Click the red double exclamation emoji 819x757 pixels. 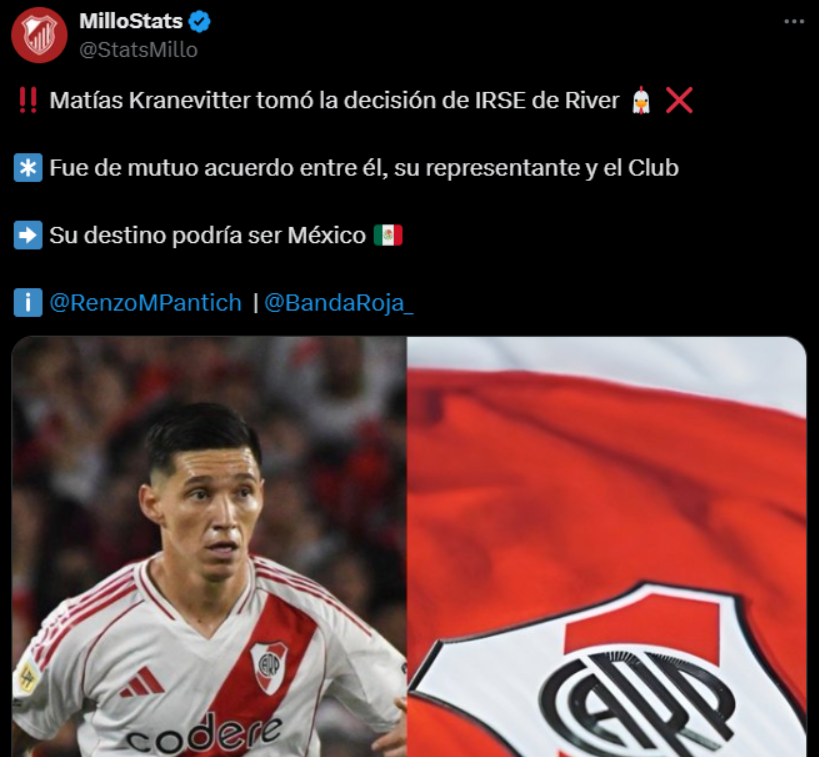coord(28,100)
